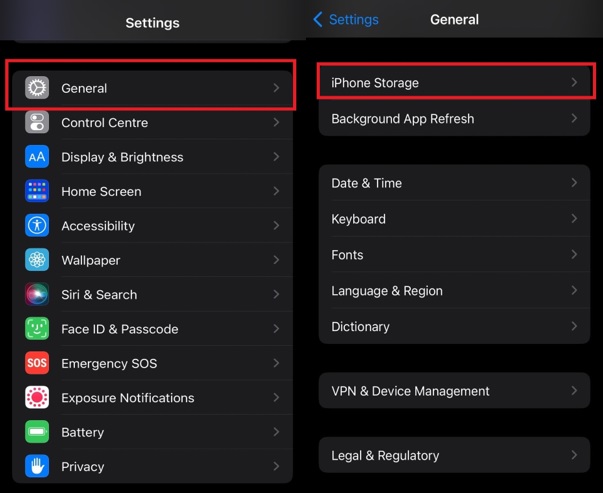Tap the Display & Brightness AA icon

point(37,157)
